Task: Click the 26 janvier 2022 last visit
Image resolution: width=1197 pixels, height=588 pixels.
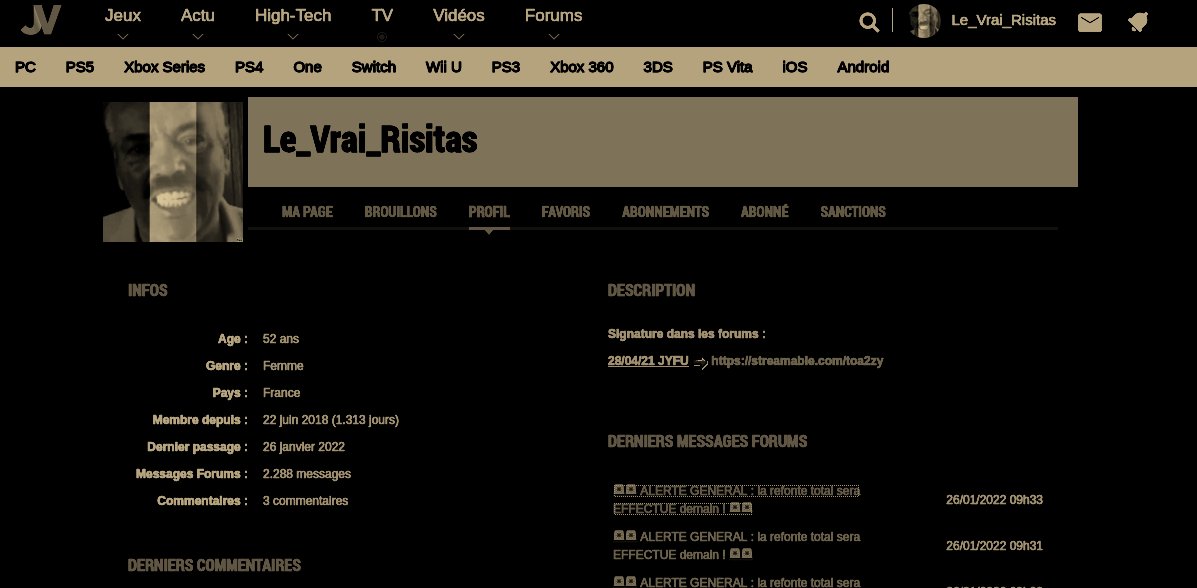Action: point(304,447)
